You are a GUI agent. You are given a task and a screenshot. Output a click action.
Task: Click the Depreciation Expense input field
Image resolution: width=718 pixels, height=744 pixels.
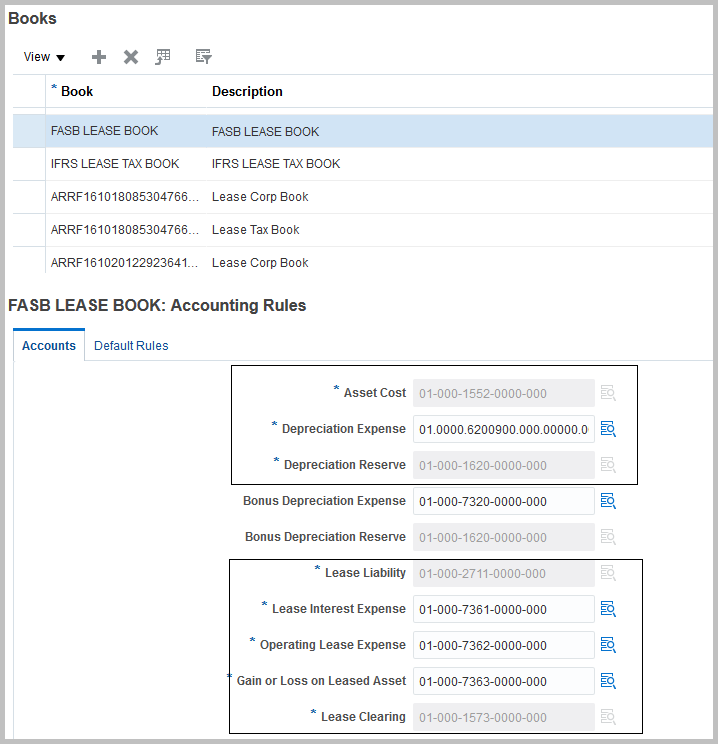[x=504, y=429]
